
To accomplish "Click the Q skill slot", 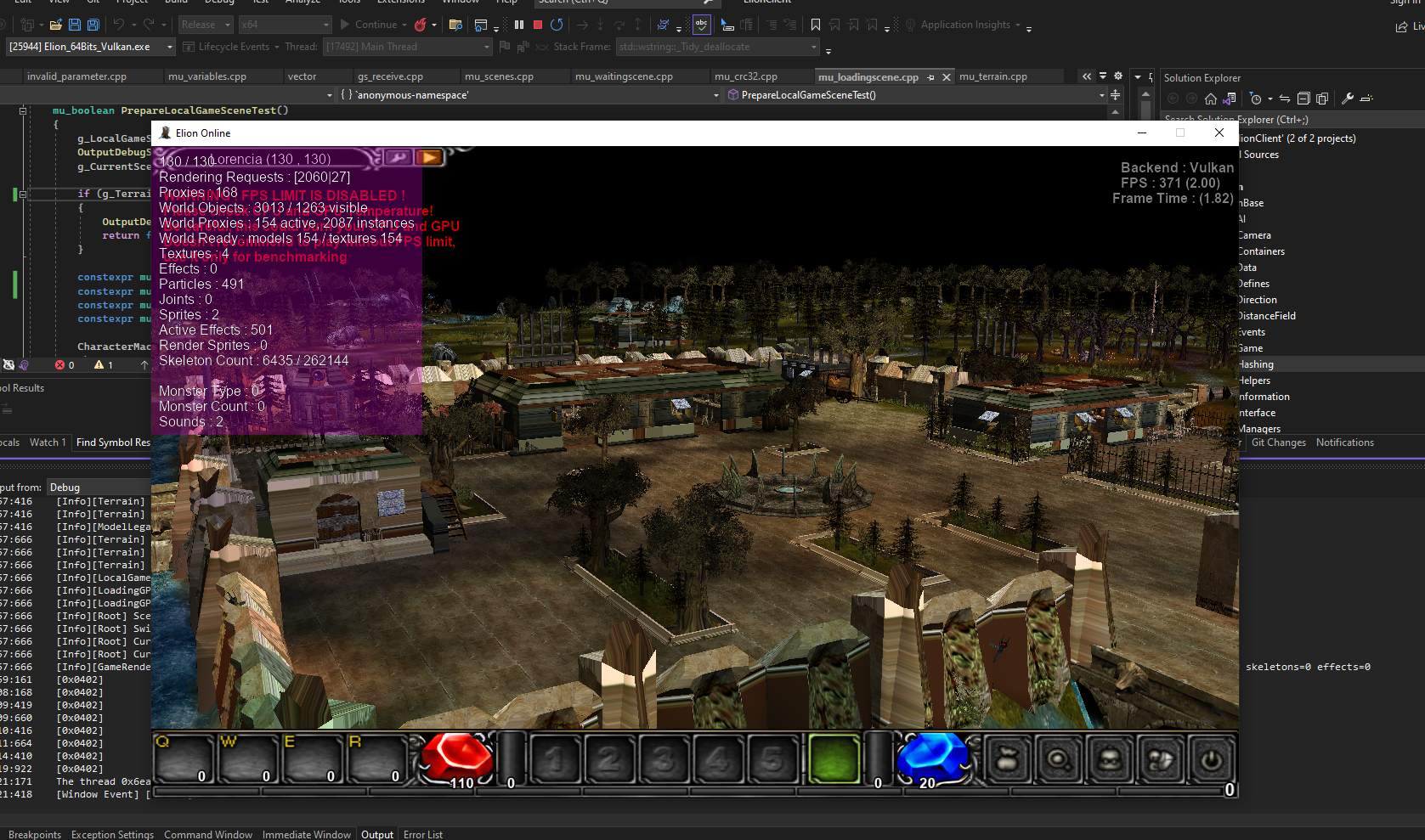I will point(184,758).
